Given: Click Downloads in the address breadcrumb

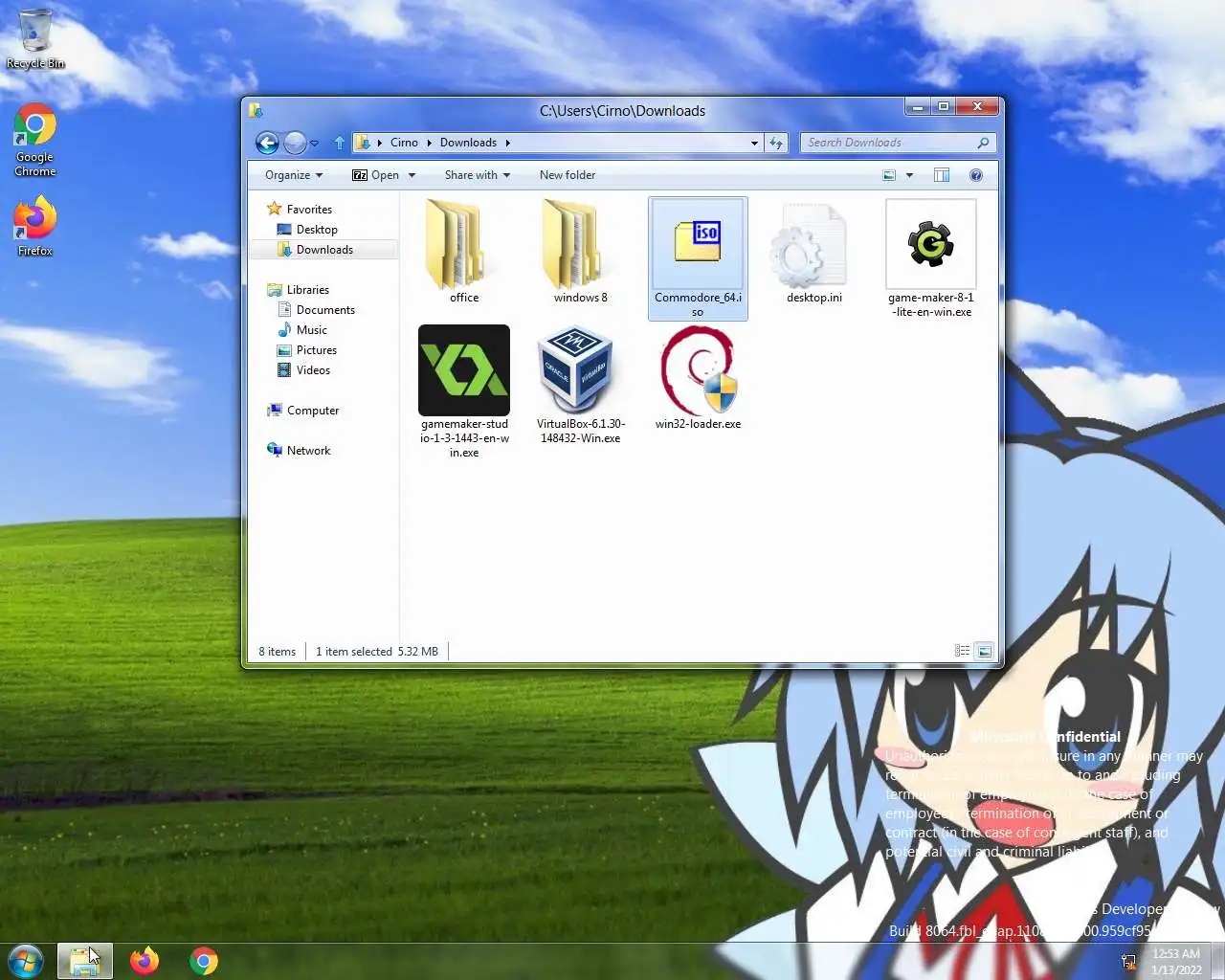Looking at the screenshot, I should (x=468, y=143).
